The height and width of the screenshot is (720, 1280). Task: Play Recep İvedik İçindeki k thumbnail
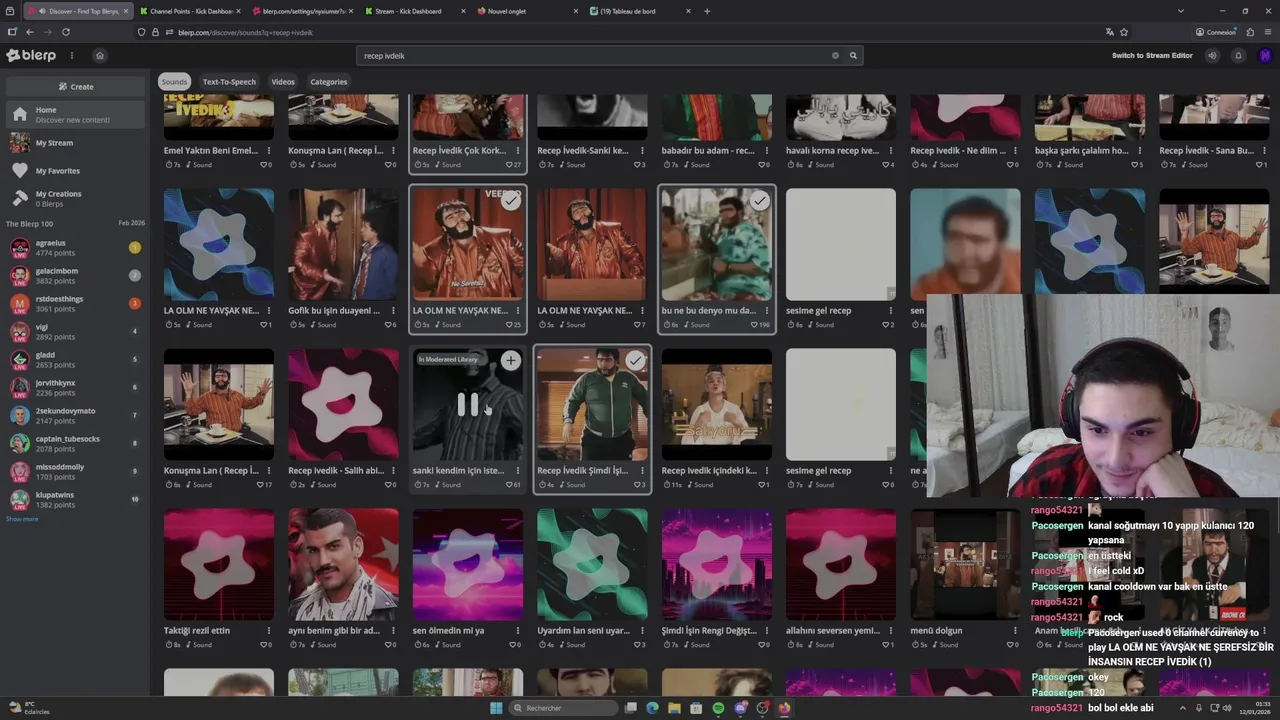[716, 404]
